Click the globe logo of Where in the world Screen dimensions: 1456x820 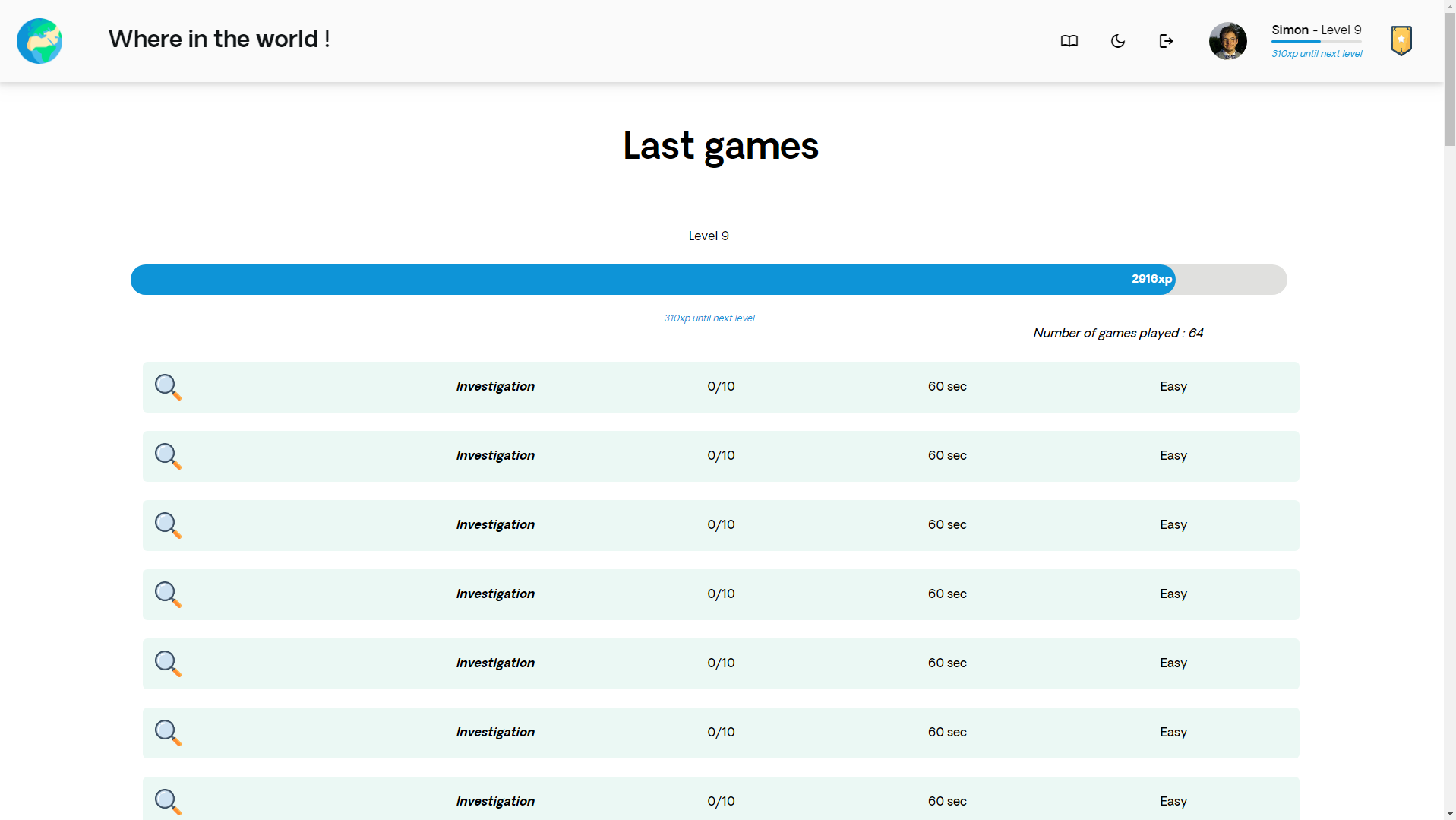coord(39,40)
